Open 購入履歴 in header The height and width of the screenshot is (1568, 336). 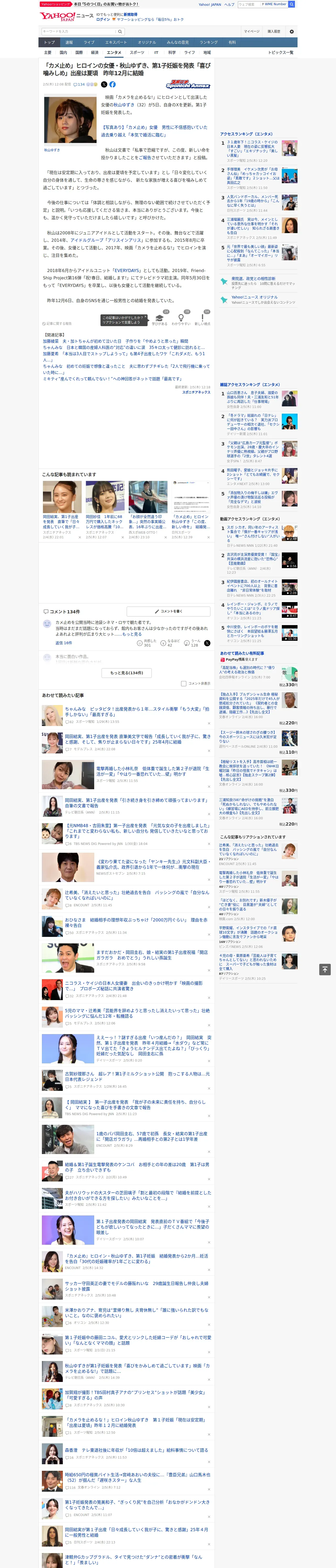click(x=274, y=31)
